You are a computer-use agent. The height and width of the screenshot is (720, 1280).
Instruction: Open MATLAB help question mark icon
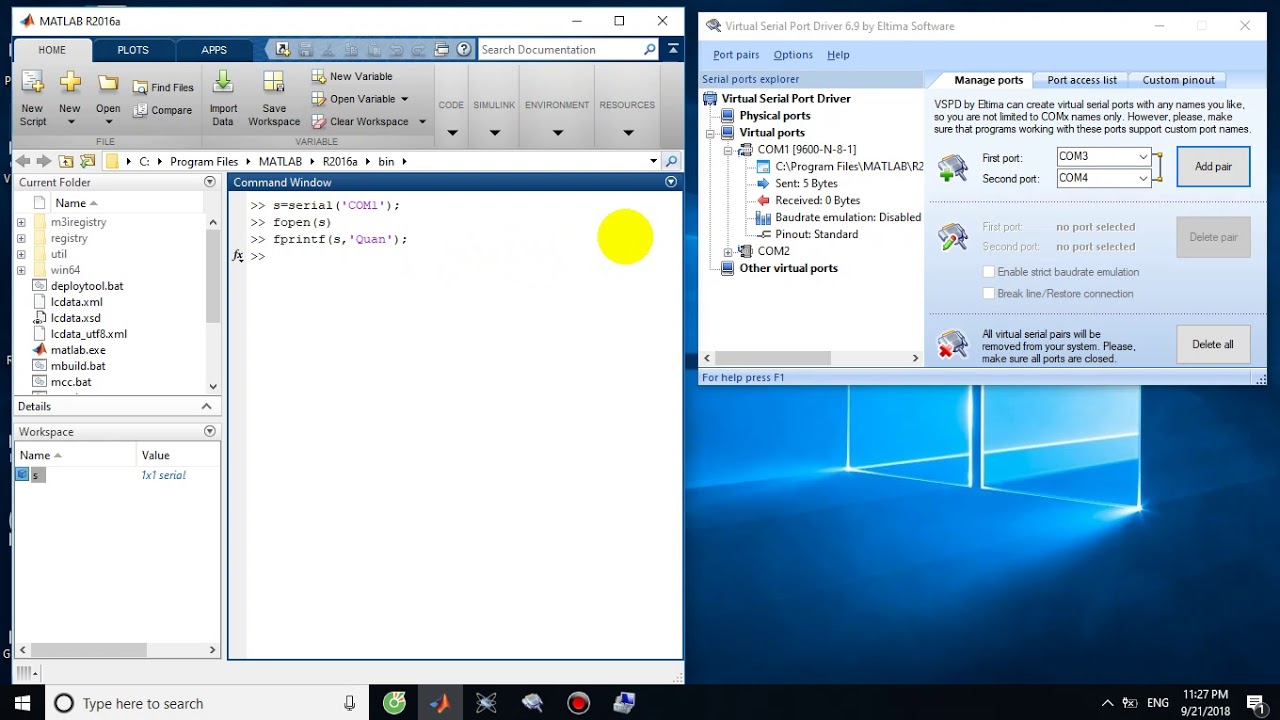click(464, 49)
